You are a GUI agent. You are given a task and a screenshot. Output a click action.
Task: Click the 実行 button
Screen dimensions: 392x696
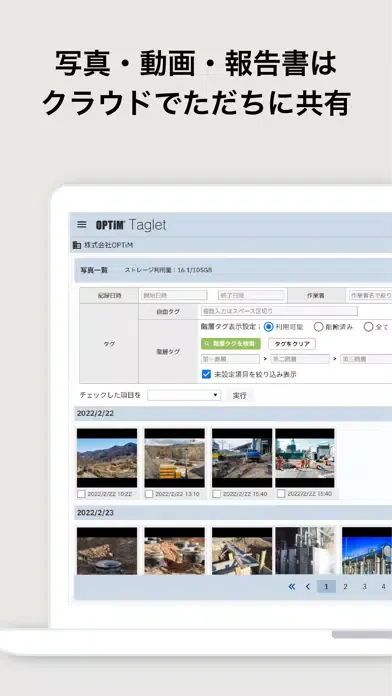[239, 395]
